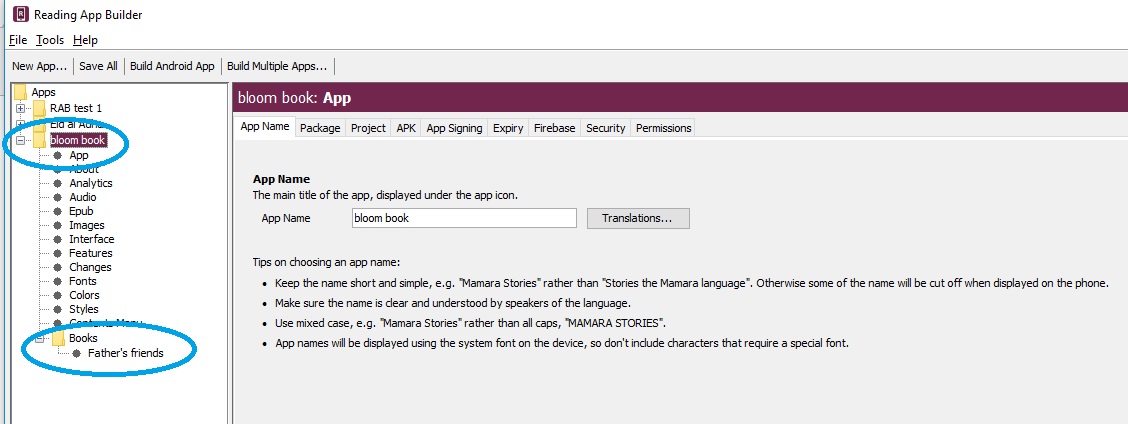Click the Reading App Builder title icon
The width and height of the screenshot is (1128, 424).
tap(20, 15)
